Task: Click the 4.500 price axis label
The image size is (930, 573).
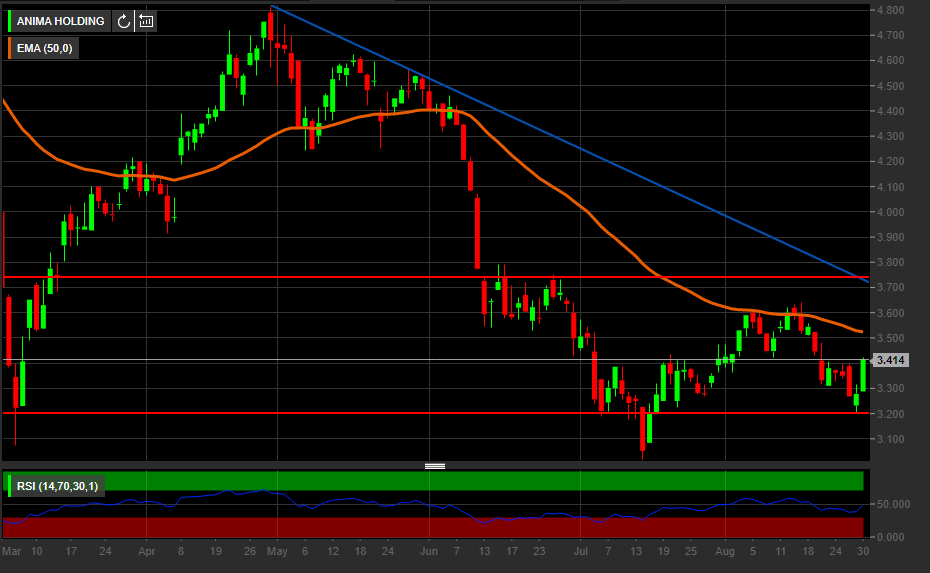Action: pos(890,86)
